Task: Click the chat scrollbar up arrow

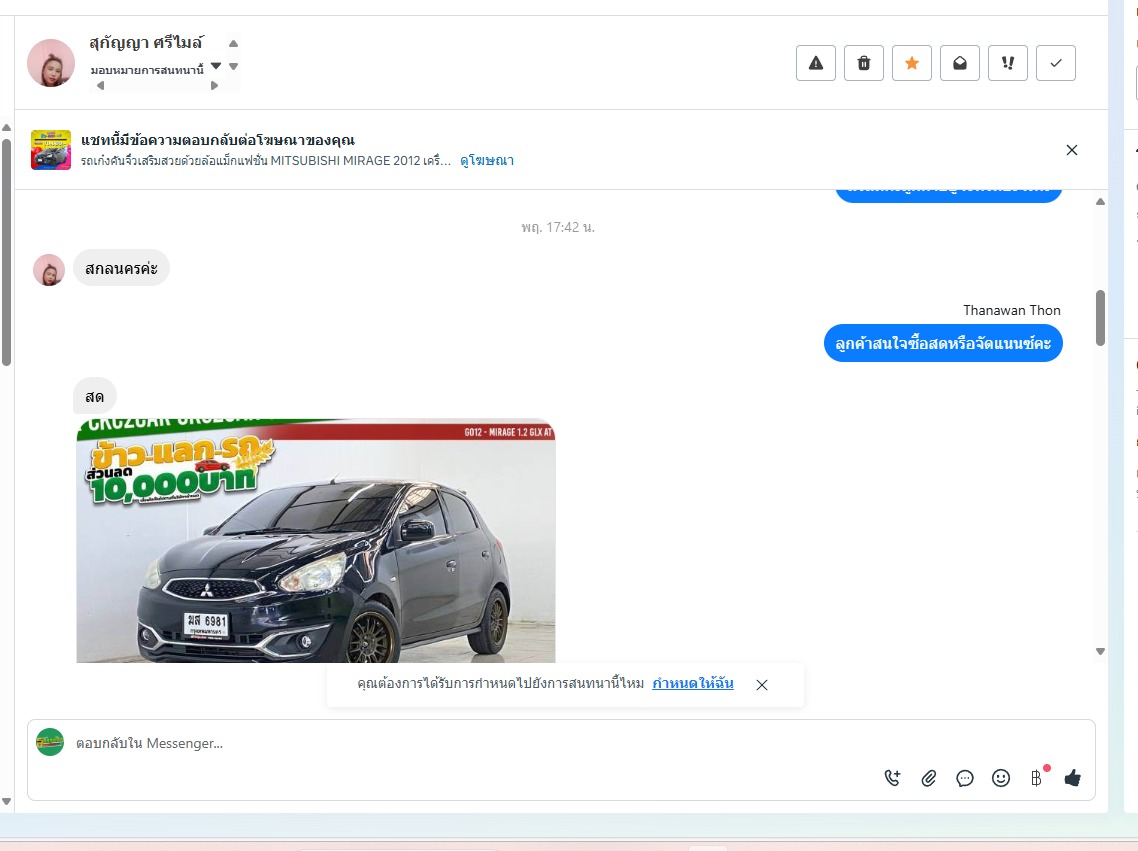Action: click(1100, 202)
